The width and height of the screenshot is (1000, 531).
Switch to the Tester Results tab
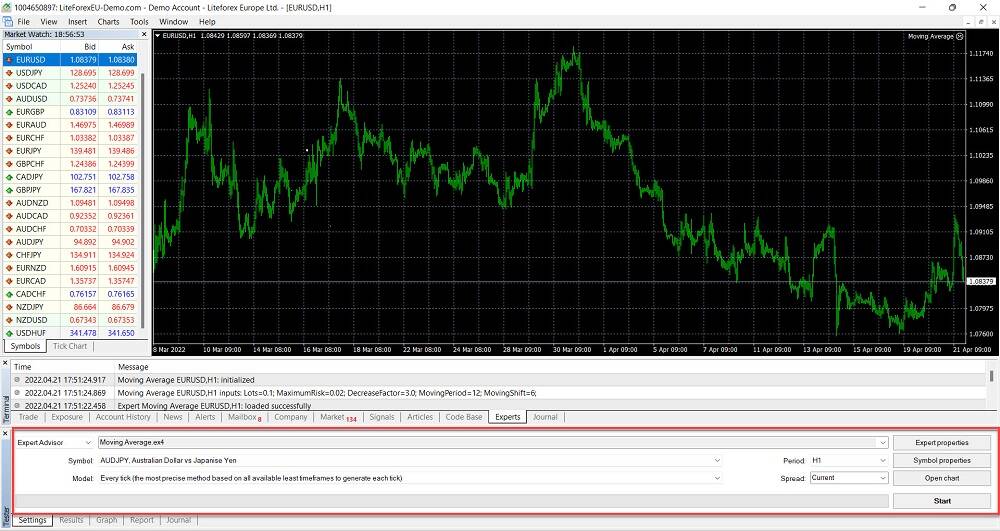pos(71,520)
